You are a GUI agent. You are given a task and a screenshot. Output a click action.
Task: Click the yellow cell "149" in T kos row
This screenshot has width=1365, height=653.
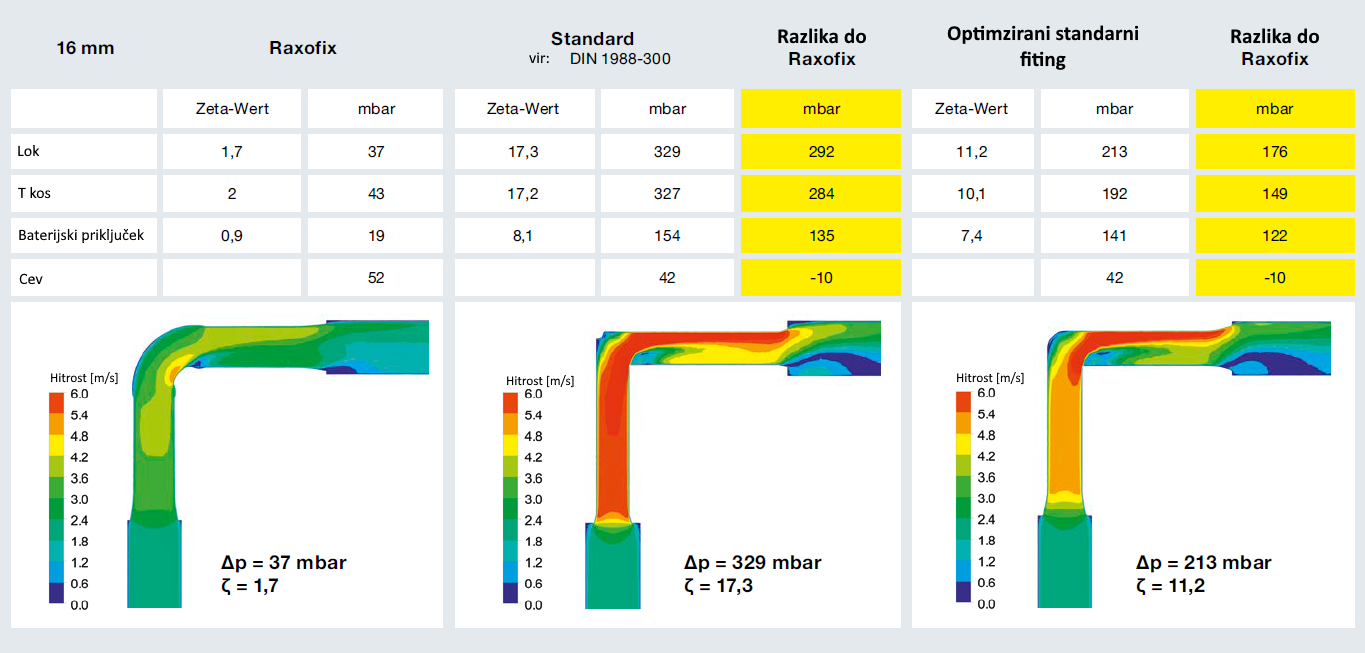point(1274,194)
